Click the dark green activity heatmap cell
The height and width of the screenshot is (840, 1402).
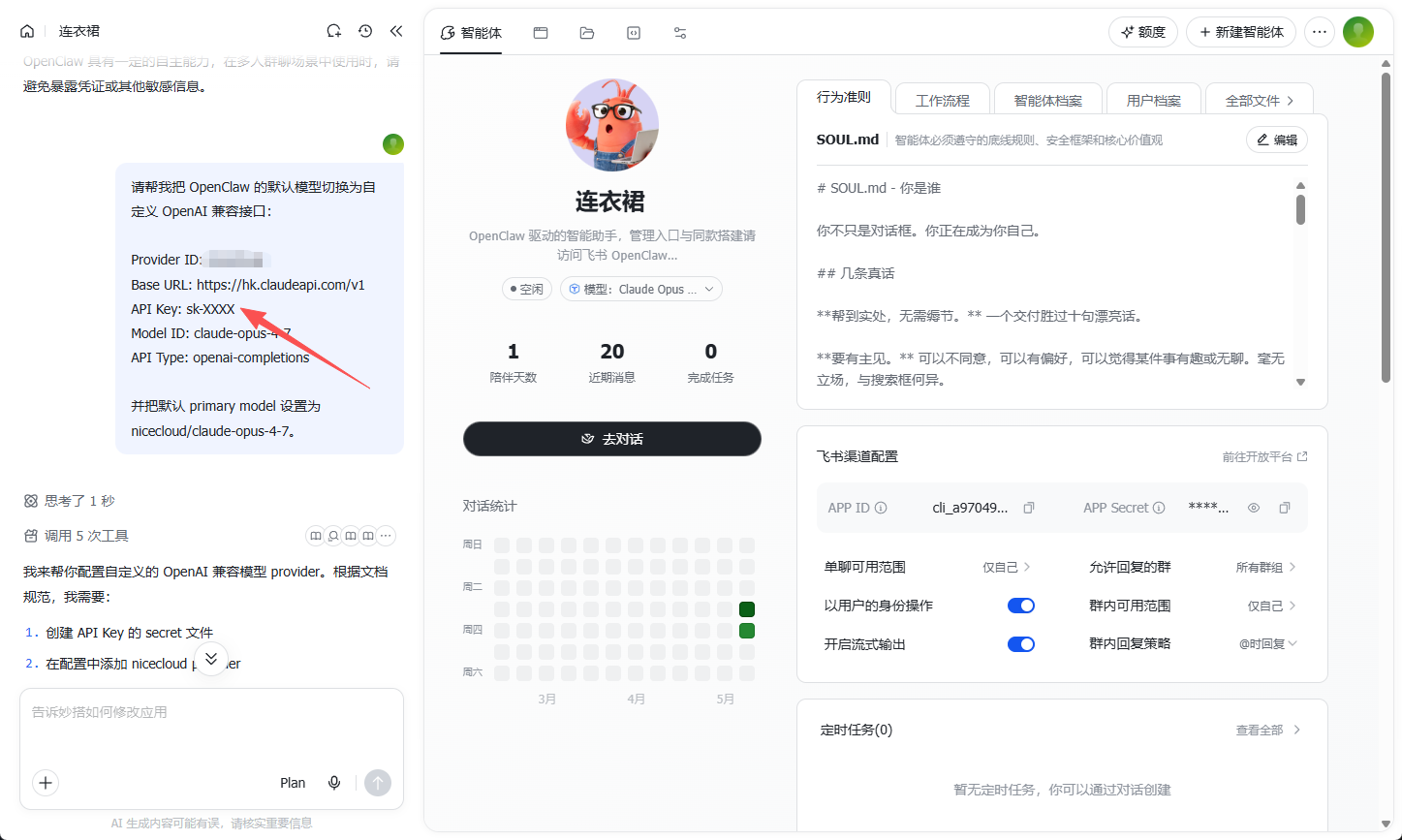tap(747, 609)
